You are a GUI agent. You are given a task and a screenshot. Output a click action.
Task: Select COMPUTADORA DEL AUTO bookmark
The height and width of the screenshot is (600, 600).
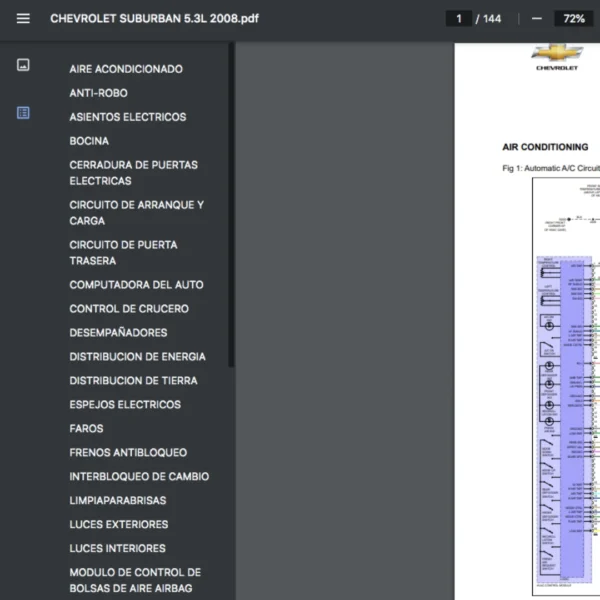(x=136, y=285)
